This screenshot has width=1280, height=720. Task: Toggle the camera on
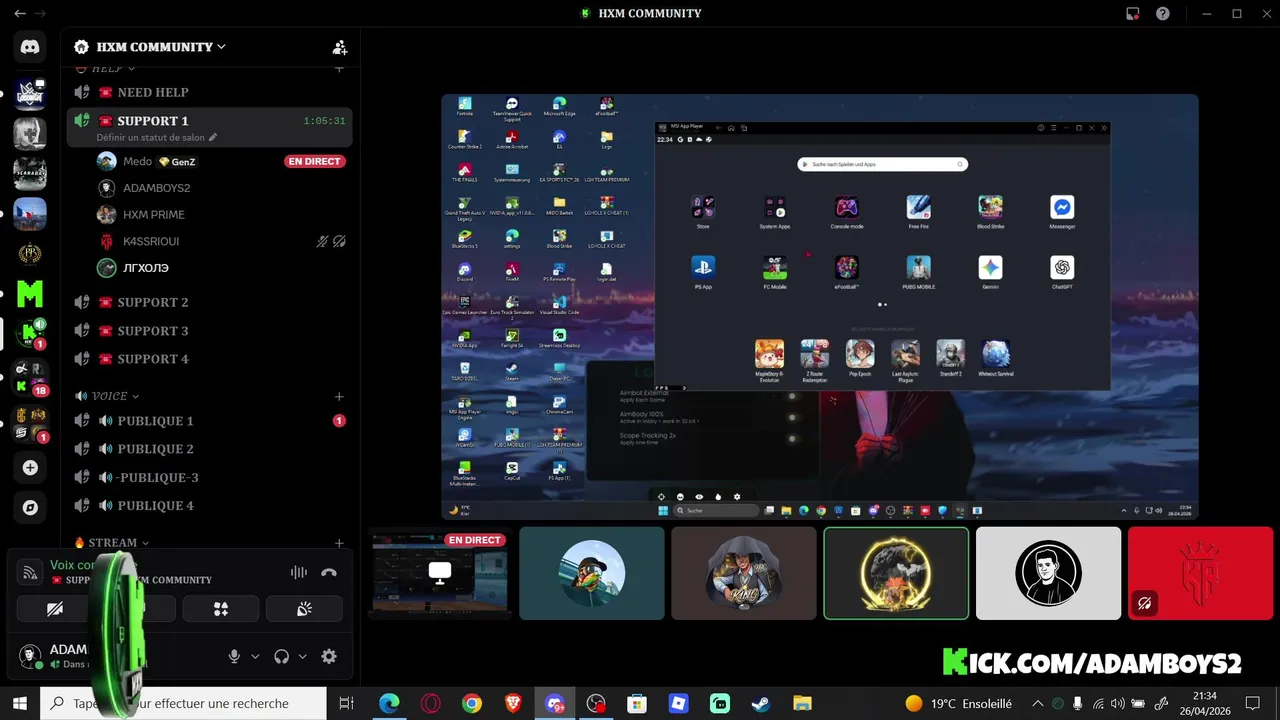click(55, 609)
